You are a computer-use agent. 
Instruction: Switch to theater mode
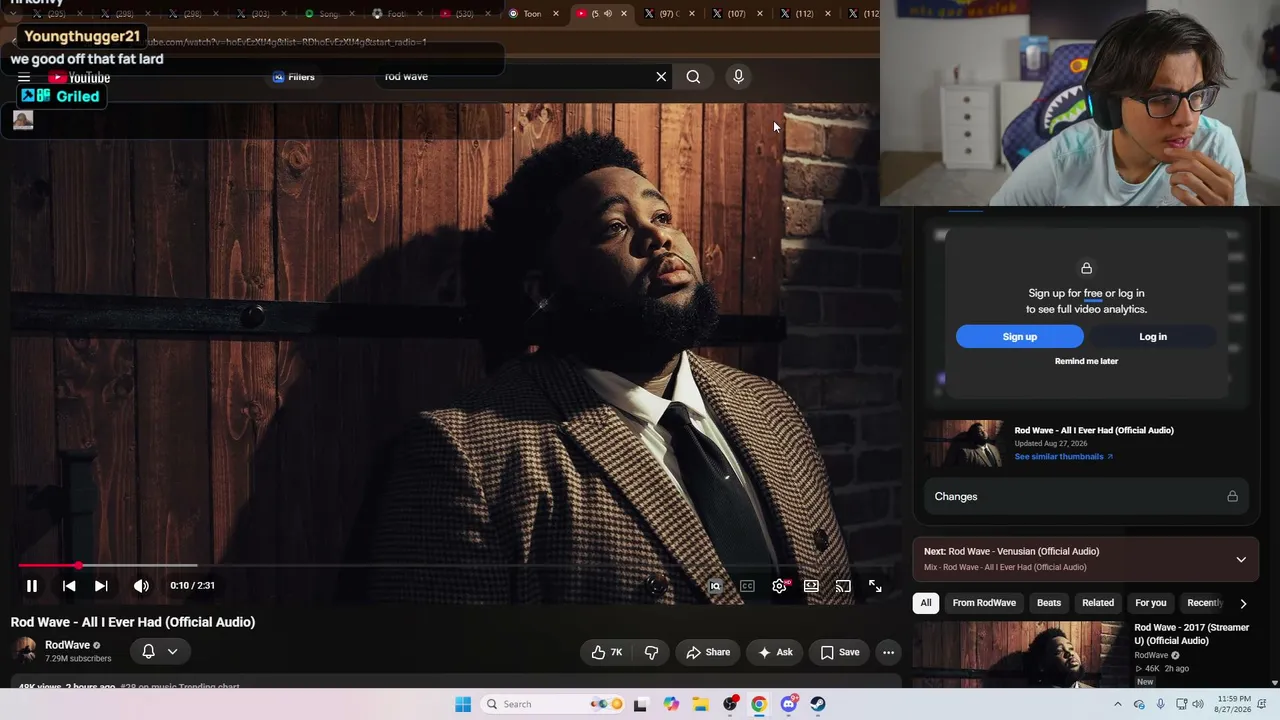pos(811,586)
